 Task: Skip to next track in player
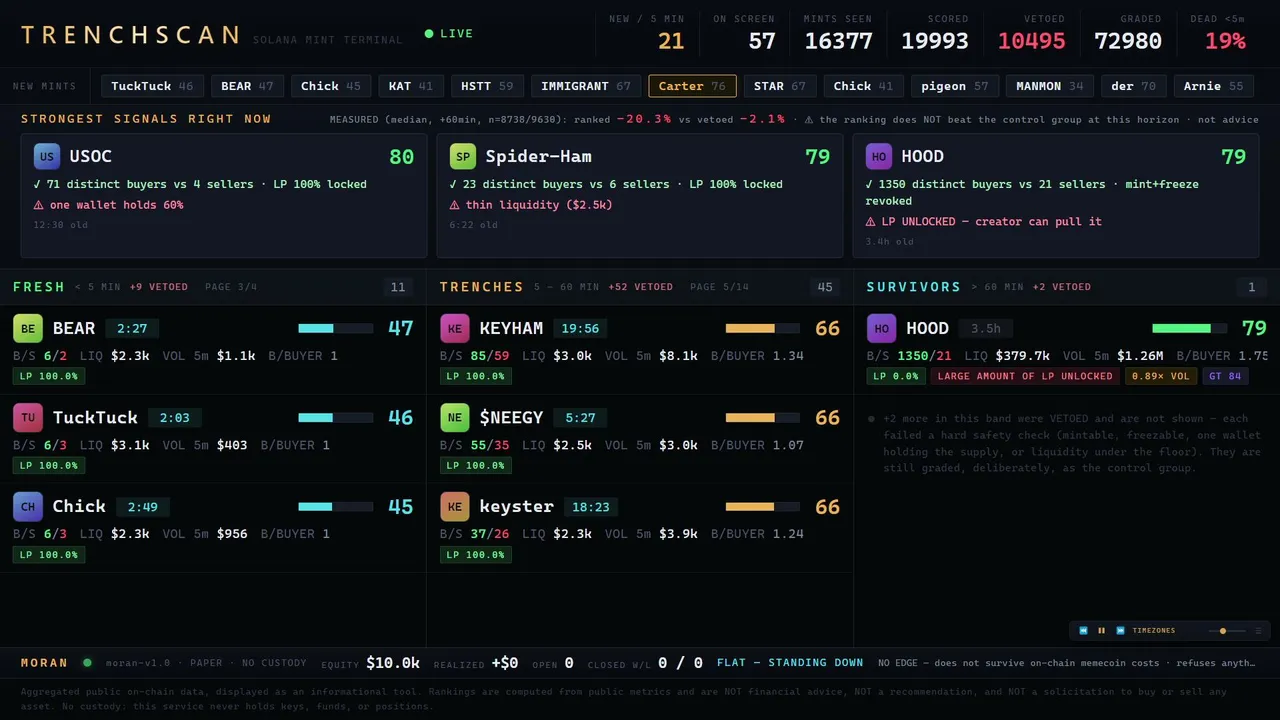click(1120, 631)
